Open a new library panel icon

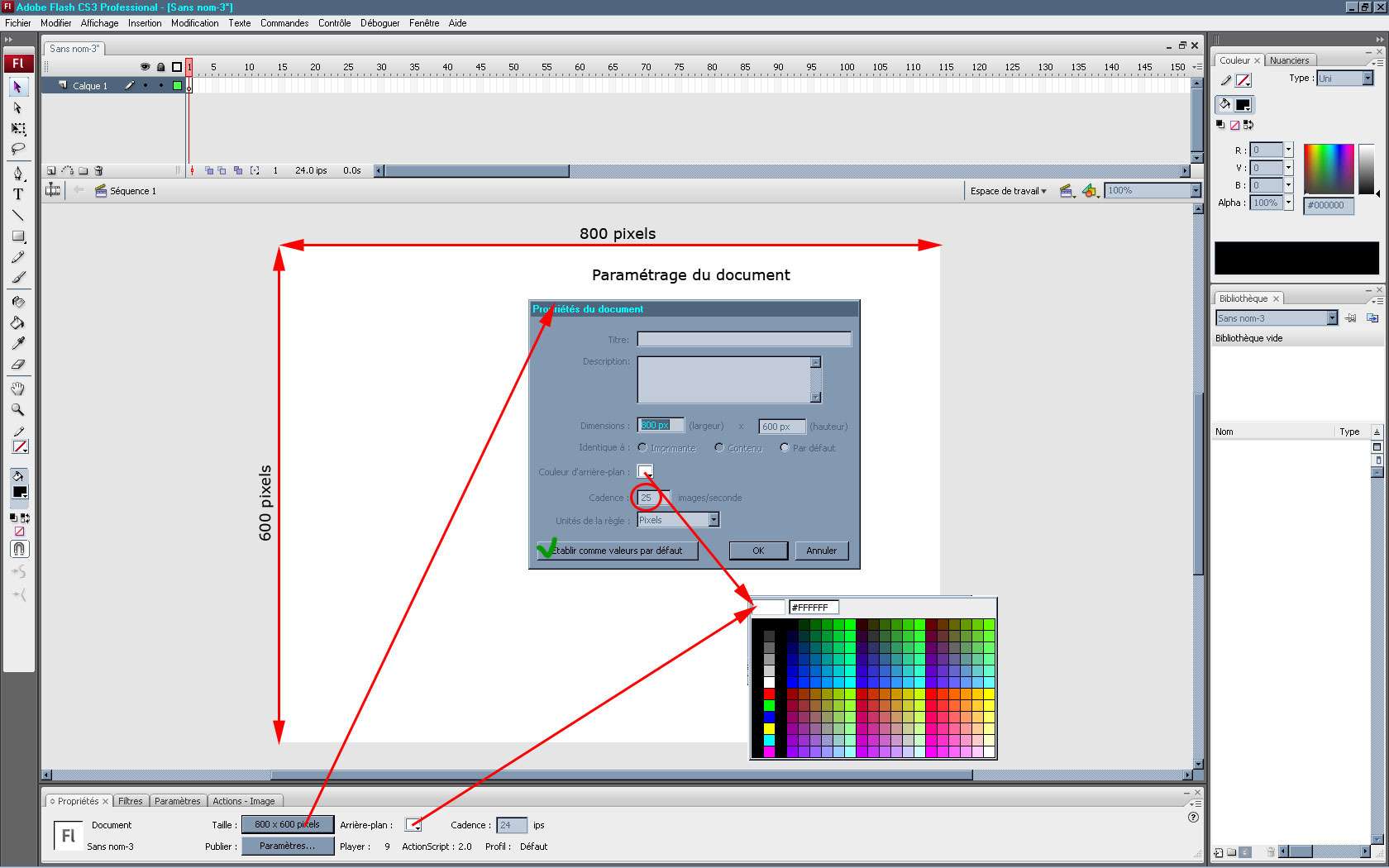click(1372, 318)
